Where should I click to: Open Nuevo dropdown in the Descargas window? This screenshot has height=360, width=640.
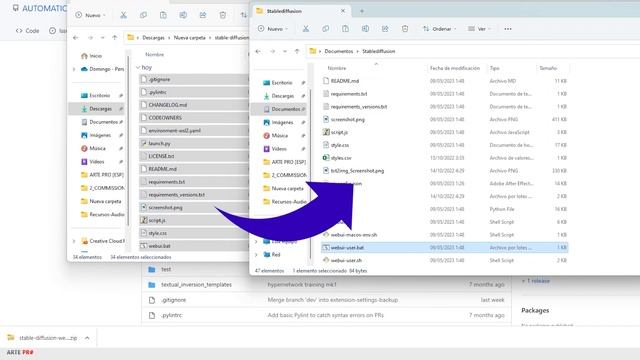(90, 15)
